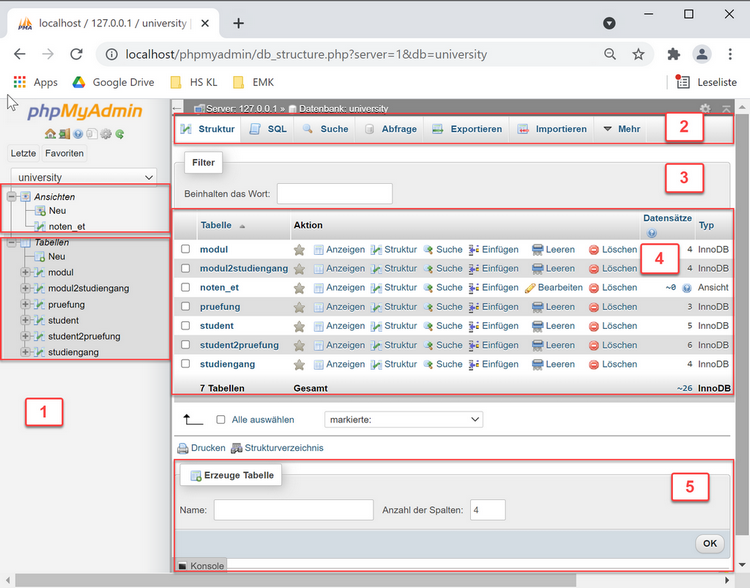Image resolution: width=750 pixels, height=588 pixels.
Task: Reload the navigation panel with green icon
Action: click(x=120, y=134)
